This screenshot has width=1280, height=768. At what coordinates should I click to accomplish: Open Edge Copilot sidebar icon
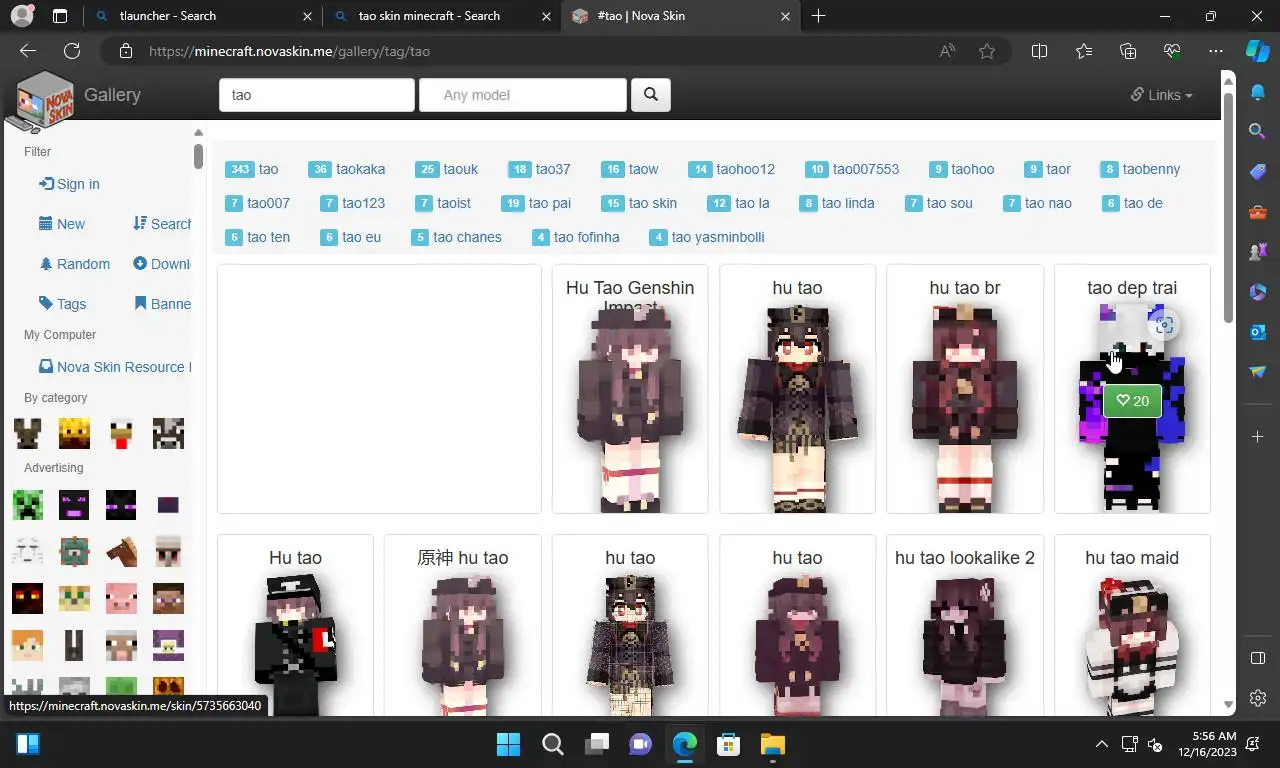[1257, 51]
